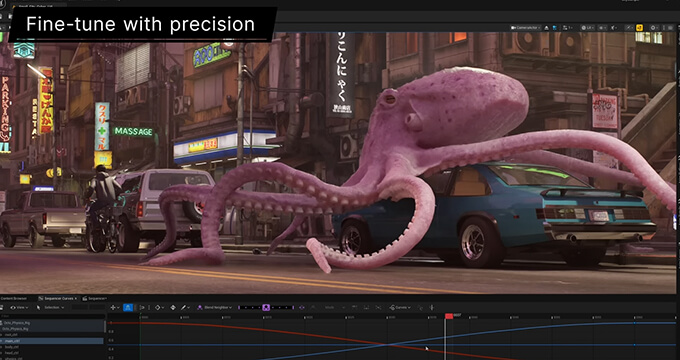Select the move transform tool

click(114, 308)
